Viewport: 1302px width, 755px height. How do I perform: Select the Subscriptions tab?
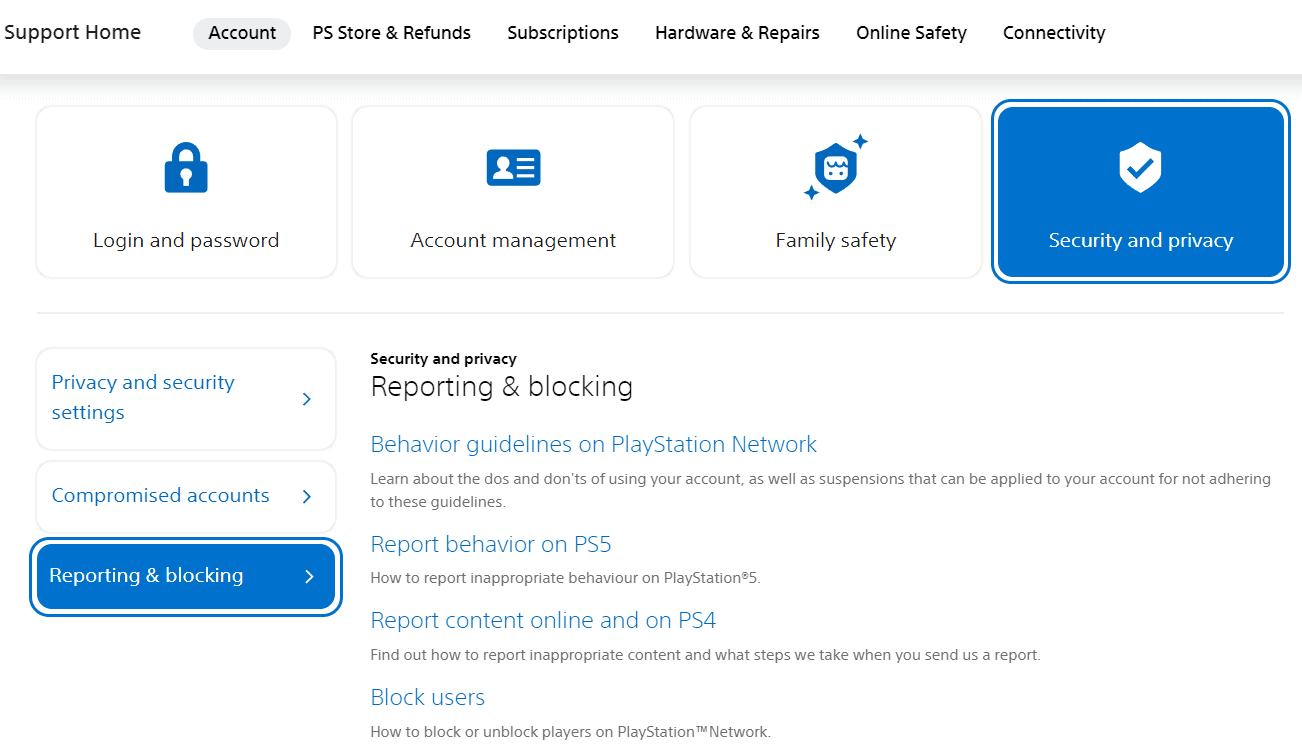tap(562, 32)
